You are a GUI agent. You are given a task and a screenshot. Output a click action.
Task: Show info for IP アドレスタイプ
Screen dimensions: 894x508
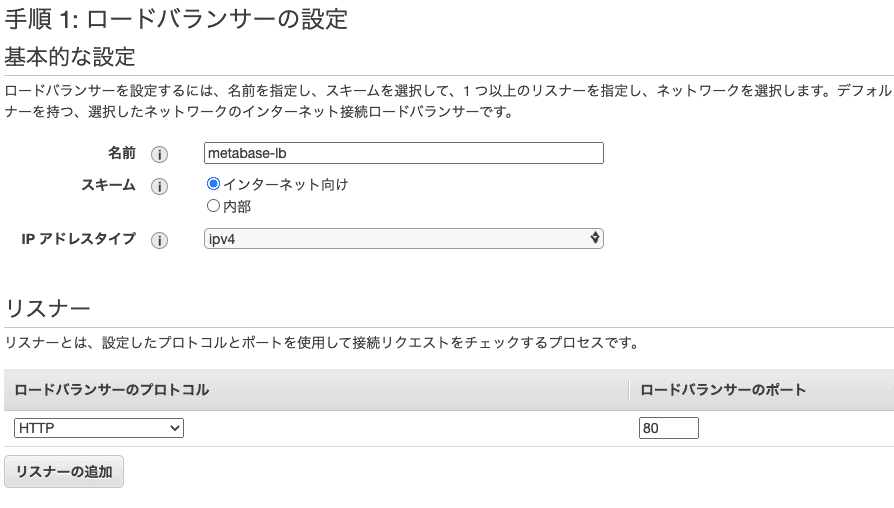click(x=159, y=240)
